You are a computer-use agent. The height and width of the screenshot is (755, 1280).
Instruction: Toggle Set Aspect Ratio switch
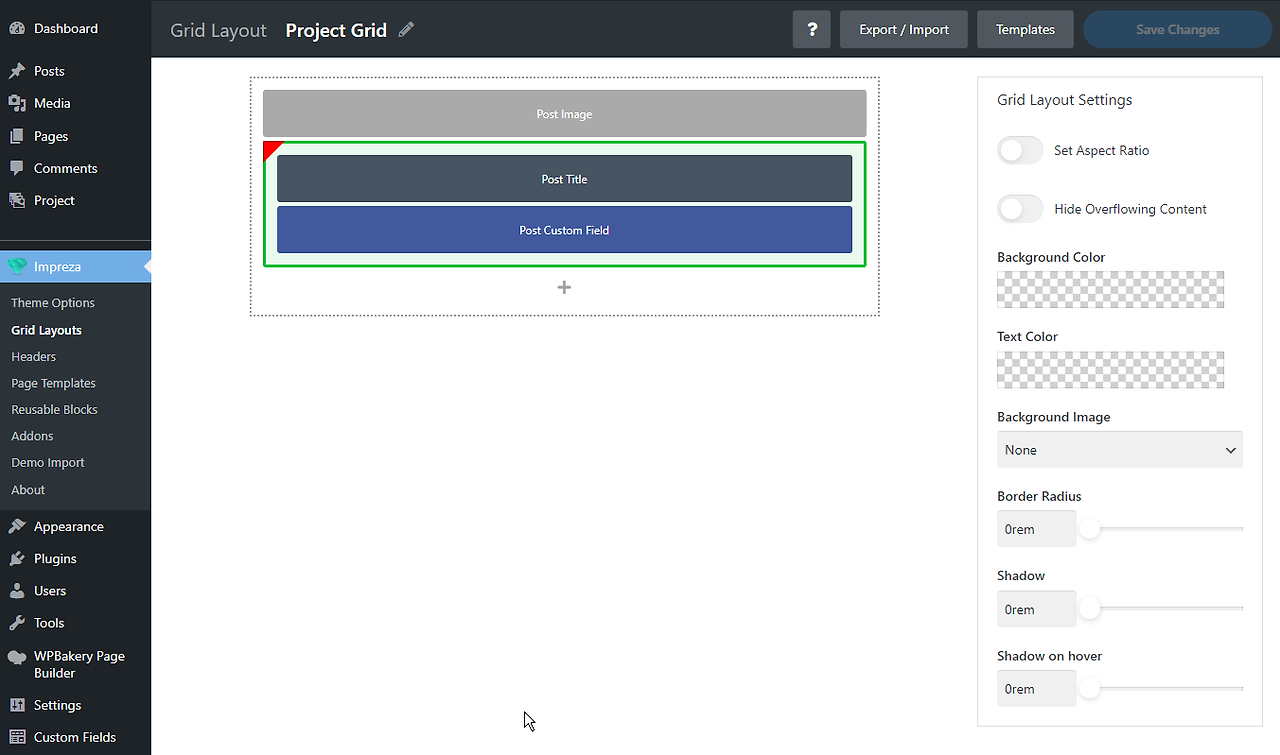(1021, 150)
